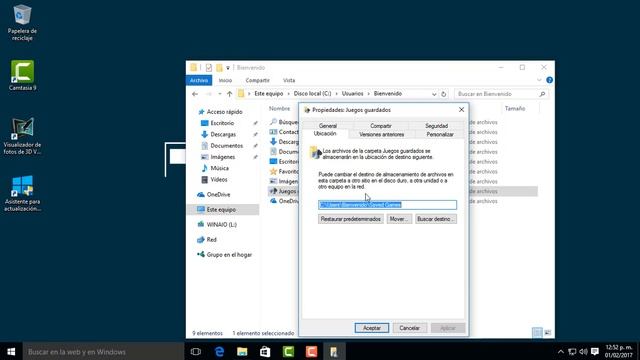
Task: Open the Archivo menu
Action: point(199,80)
